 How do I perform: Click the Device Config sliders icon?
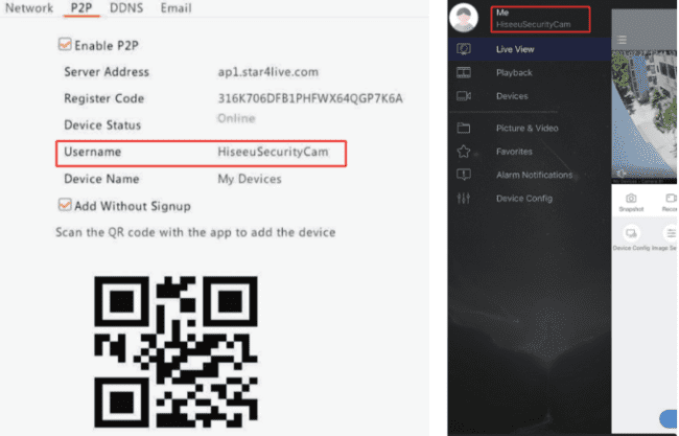[x=464, y=199]
